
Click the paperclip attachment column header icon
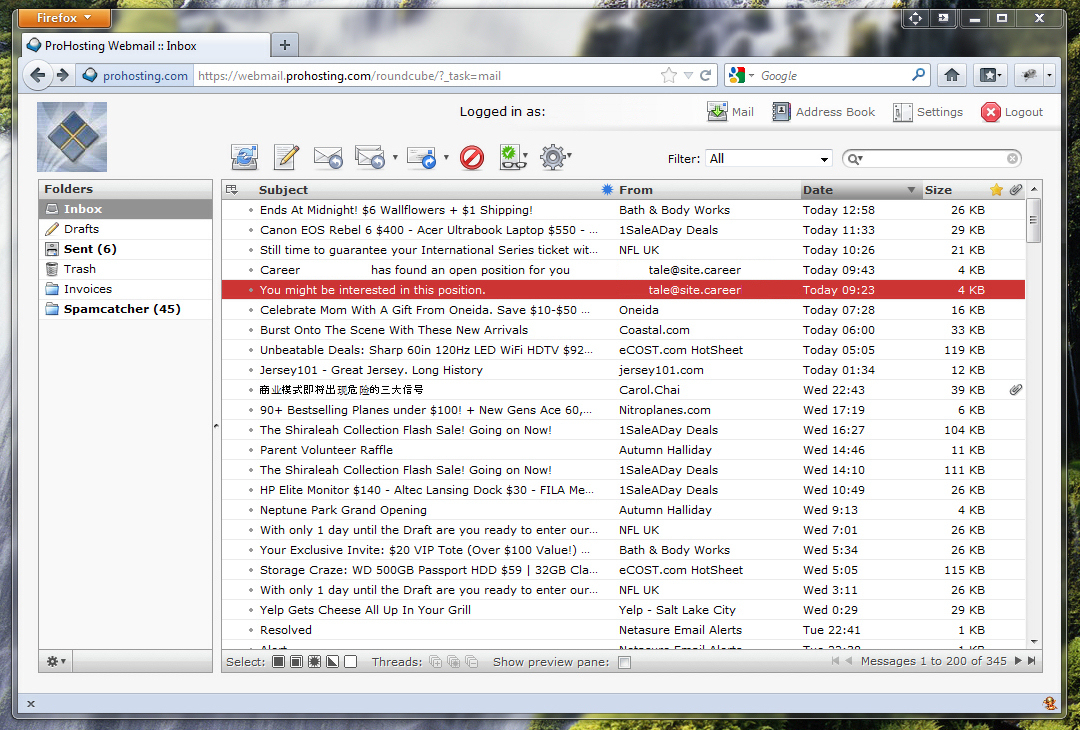[x=1015, y=189]
